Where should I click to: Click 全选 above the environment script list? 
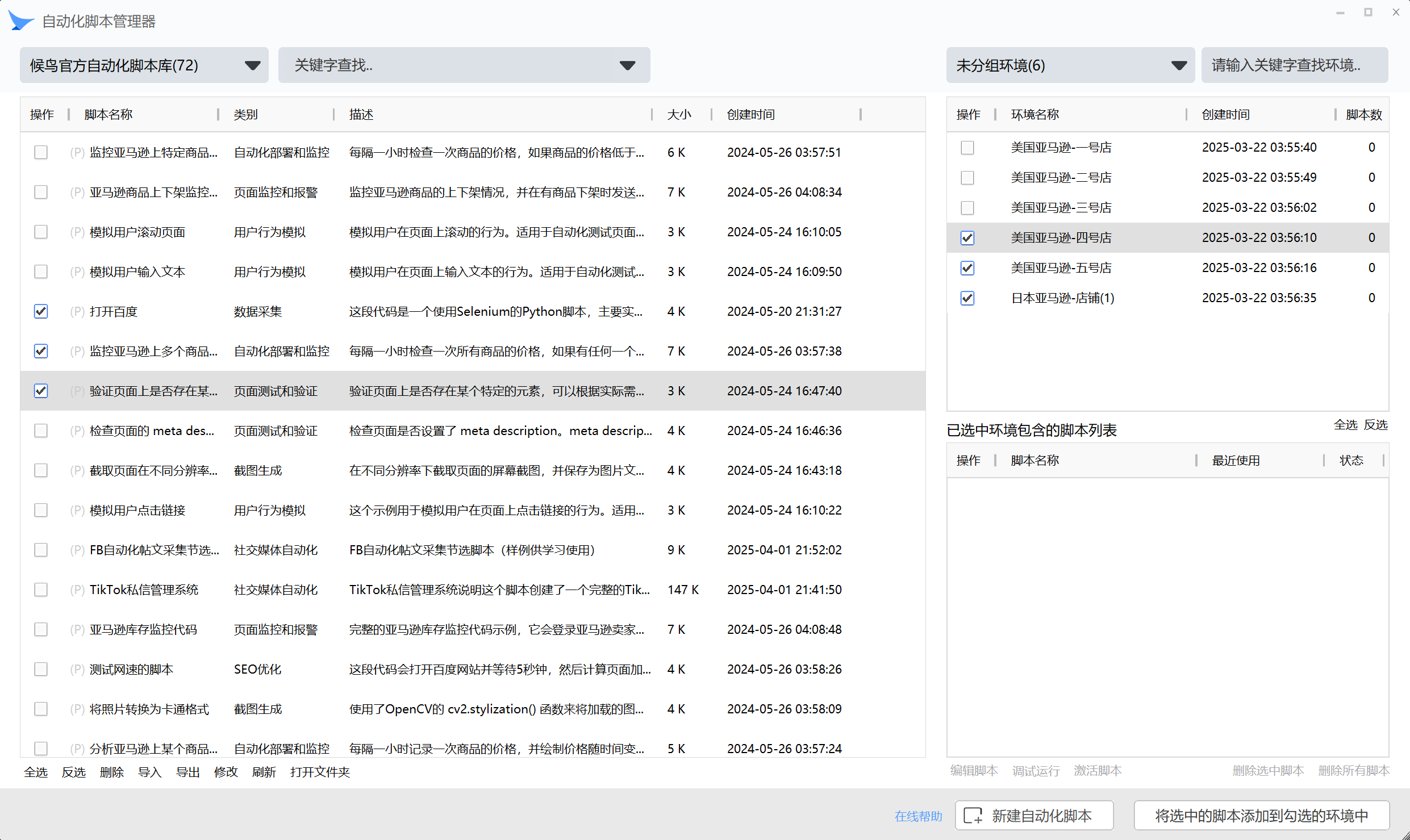(1345, 424)
